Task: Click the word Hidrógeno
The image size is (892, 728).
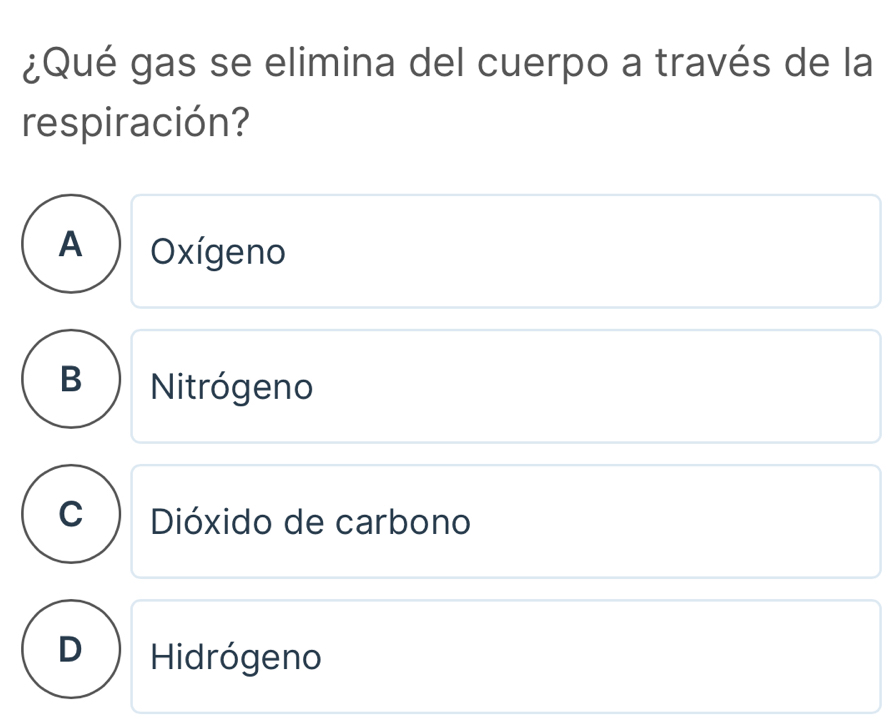Action: (x=236, y=657)
